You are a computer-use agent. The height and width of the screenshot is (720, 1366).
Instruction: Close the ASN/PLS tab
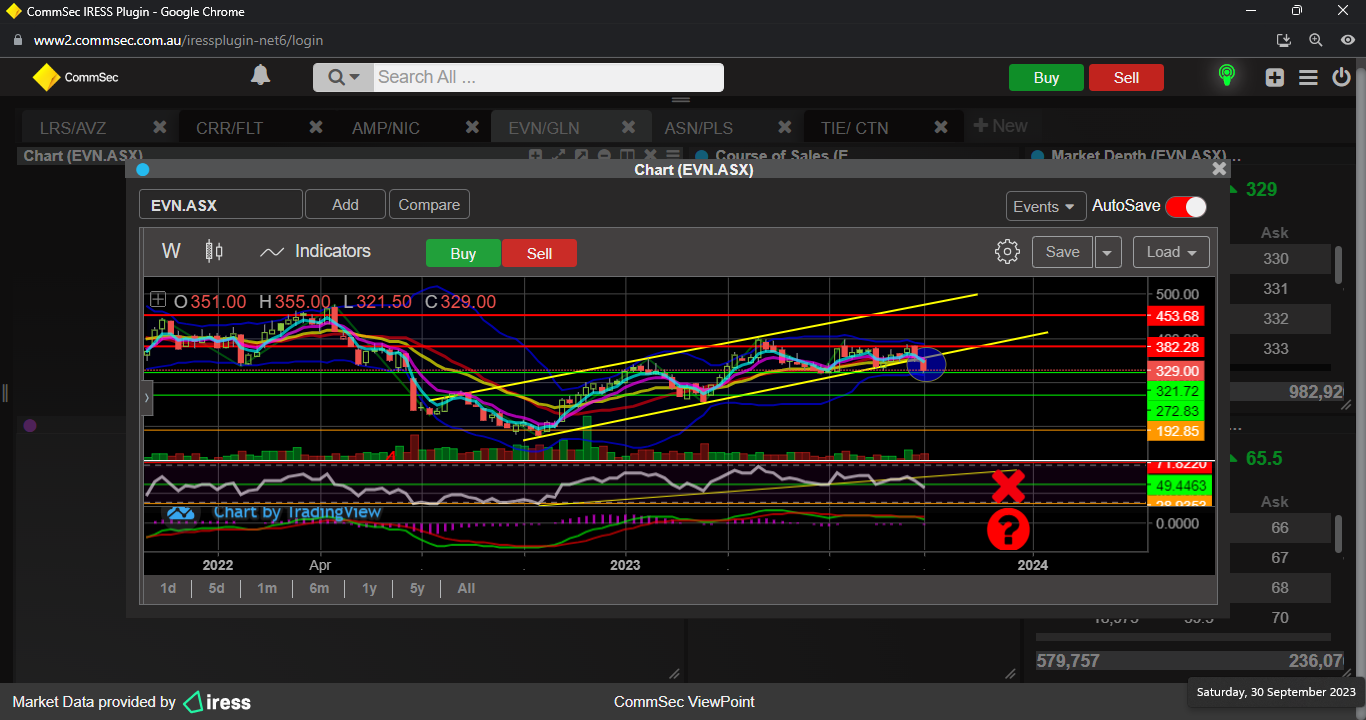click(x=785, y=127)
